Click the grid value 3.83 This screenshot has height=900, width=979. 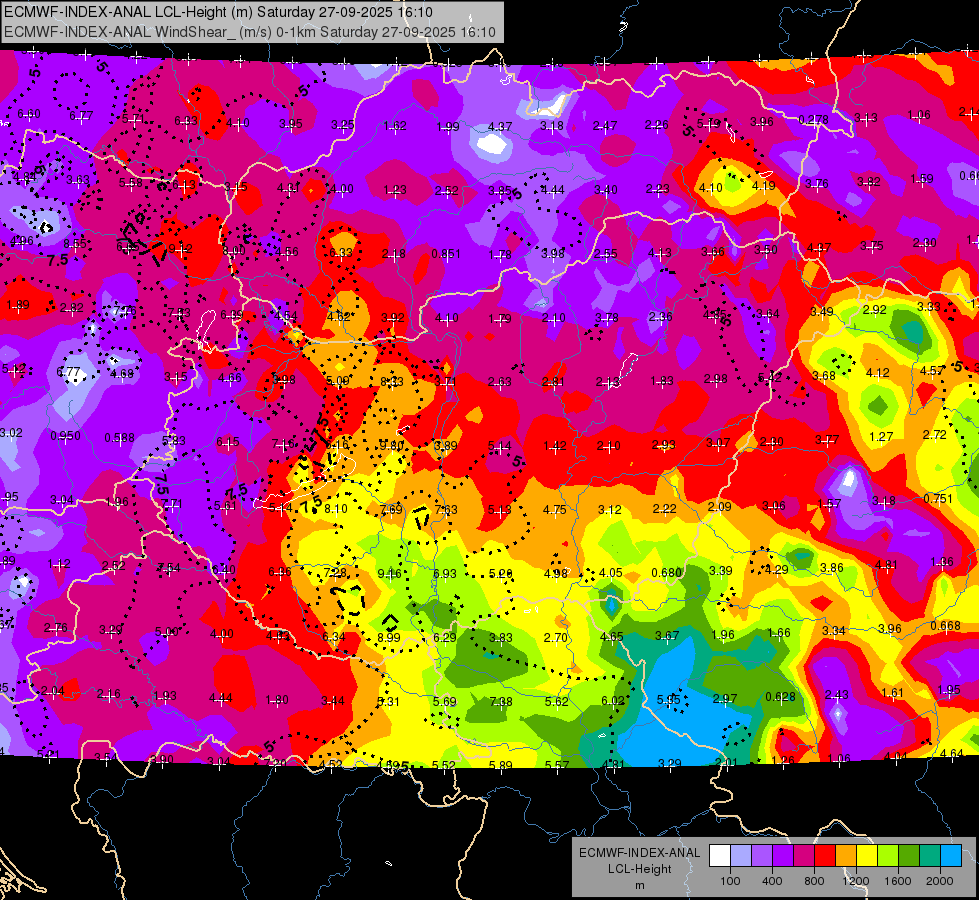[x=501, y=638]
